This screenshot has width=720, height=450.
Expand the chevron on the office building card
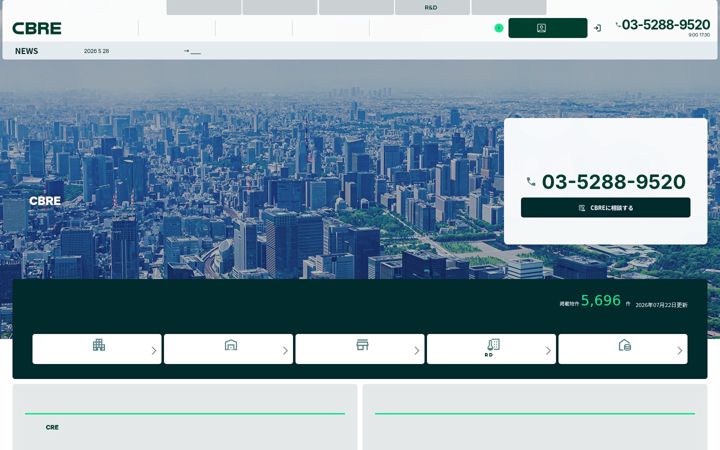coord(154,350)
